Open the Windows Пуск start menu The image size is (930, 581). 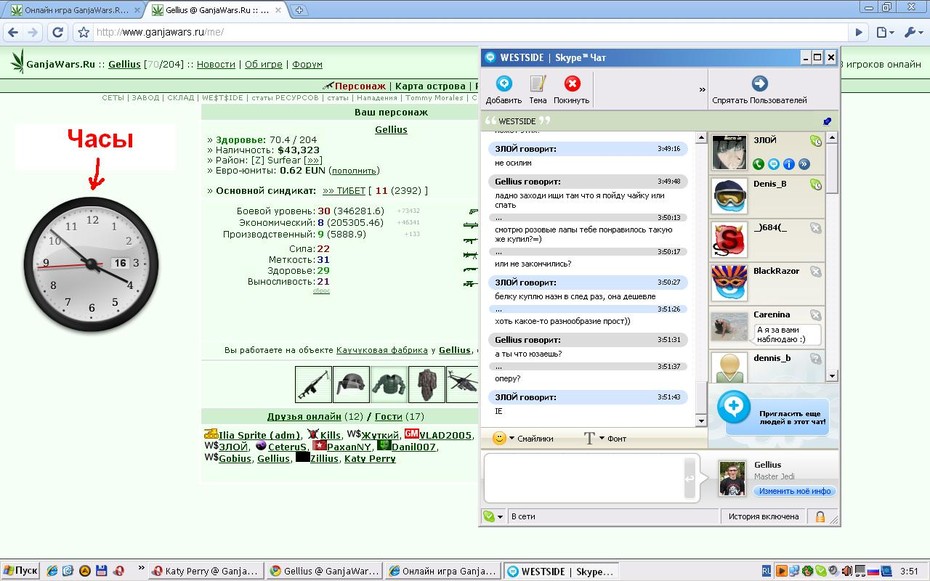pos(20,571)
